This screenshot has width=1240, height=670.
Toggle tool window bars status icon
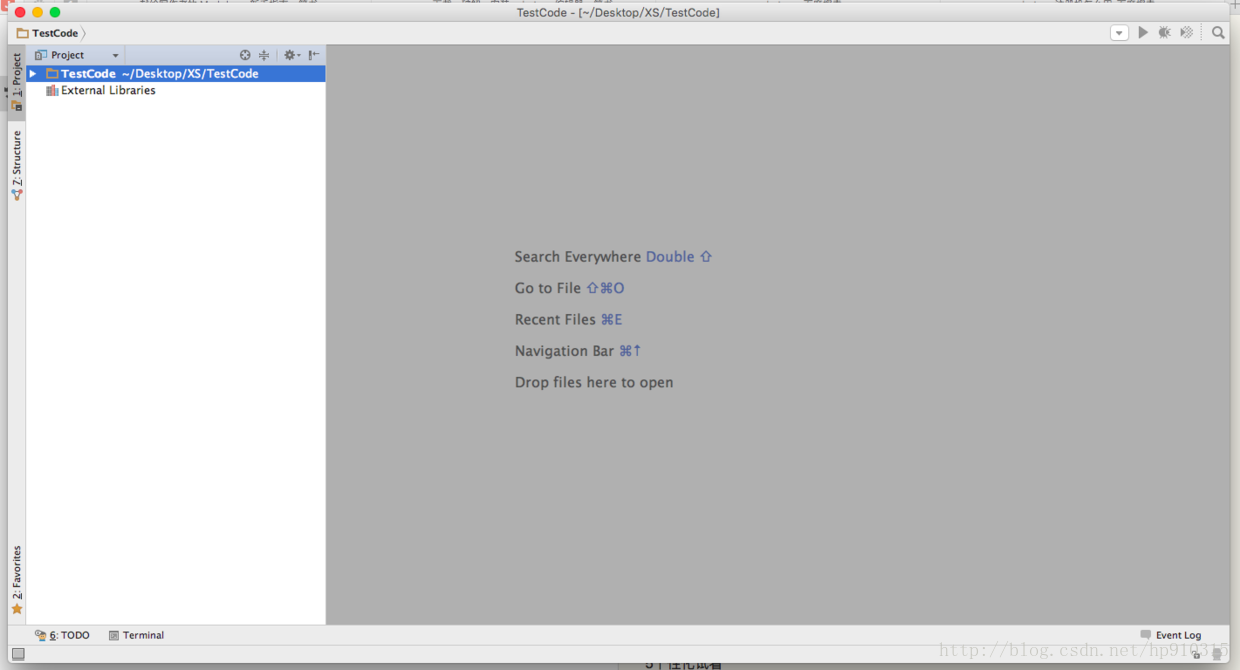point(18,654)
